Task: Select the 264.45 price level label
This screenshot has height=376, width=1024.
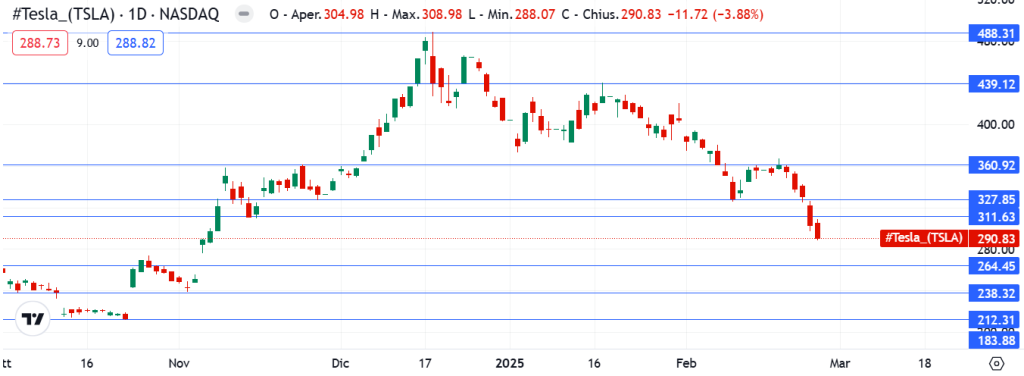Action: (994, 266)
